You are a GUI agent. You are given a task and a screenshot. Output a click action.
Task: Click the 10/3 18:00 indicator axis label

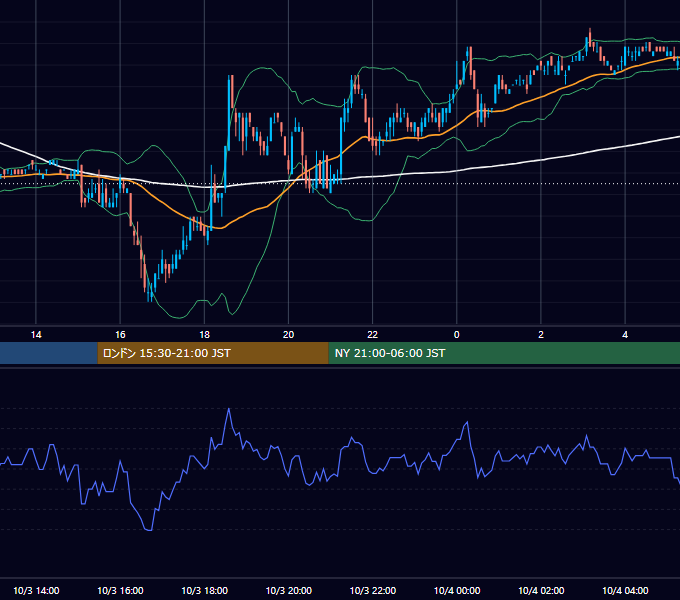pos(204,590)
